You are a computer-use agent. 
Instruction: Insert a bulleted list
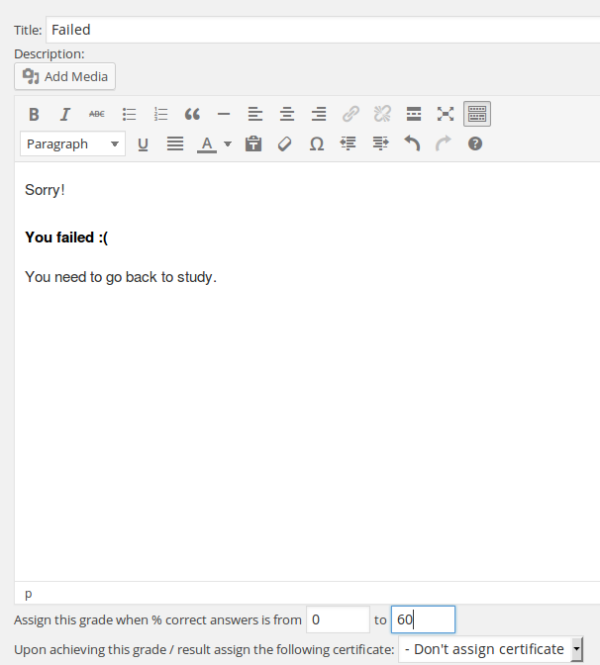pyautogui.click(x=129, y=114)
